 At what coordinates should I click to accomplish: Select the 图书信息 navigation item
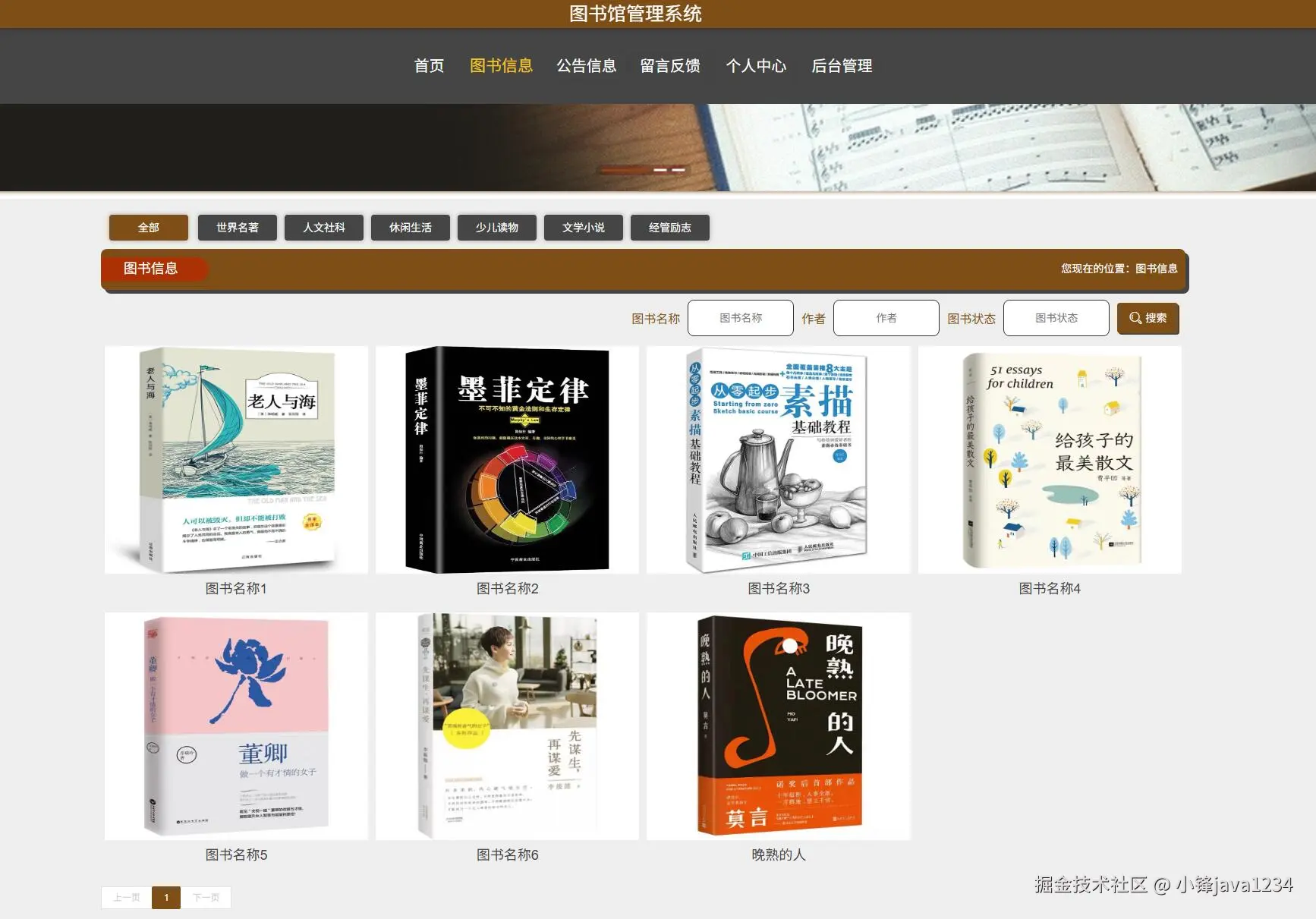(501, 66)
